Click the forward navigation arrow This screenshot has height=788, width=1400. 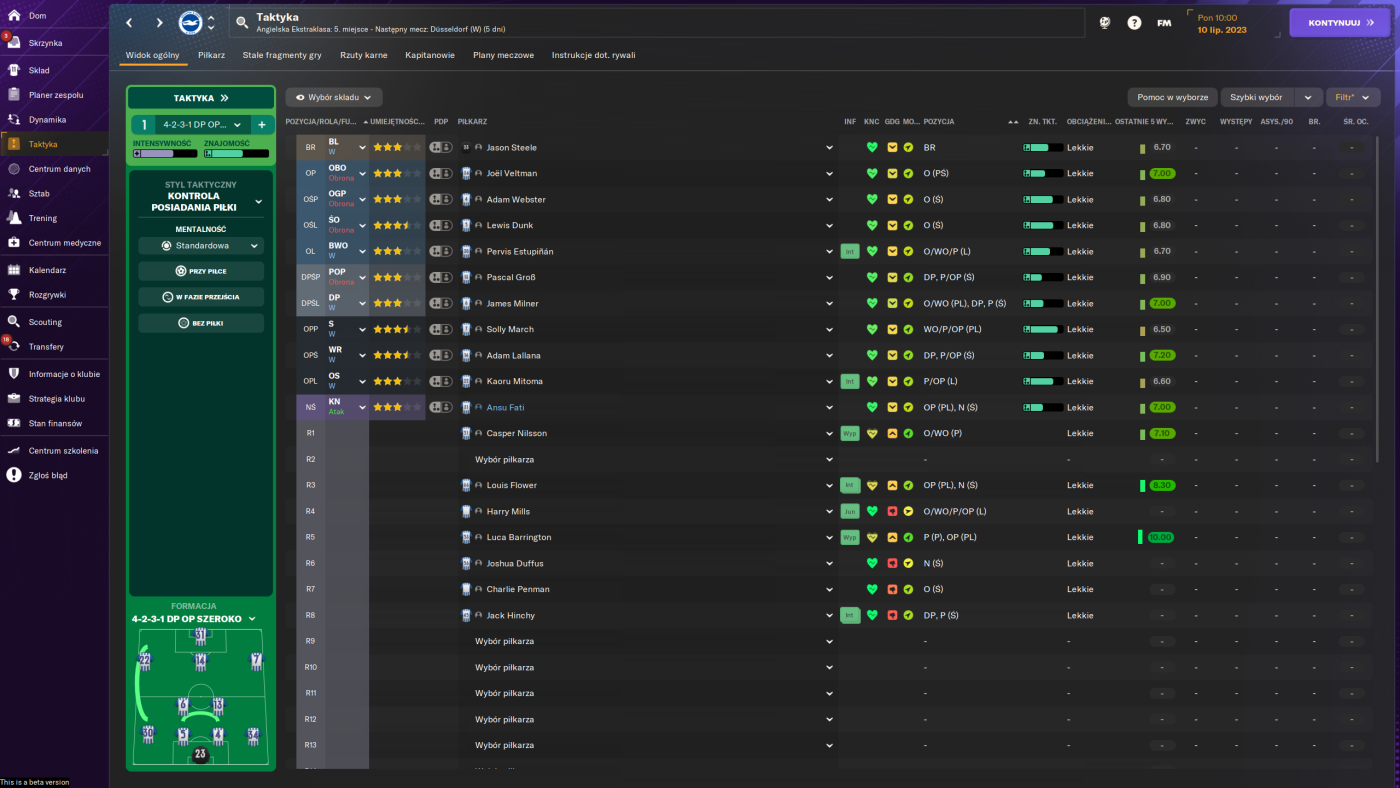point(158,22)
